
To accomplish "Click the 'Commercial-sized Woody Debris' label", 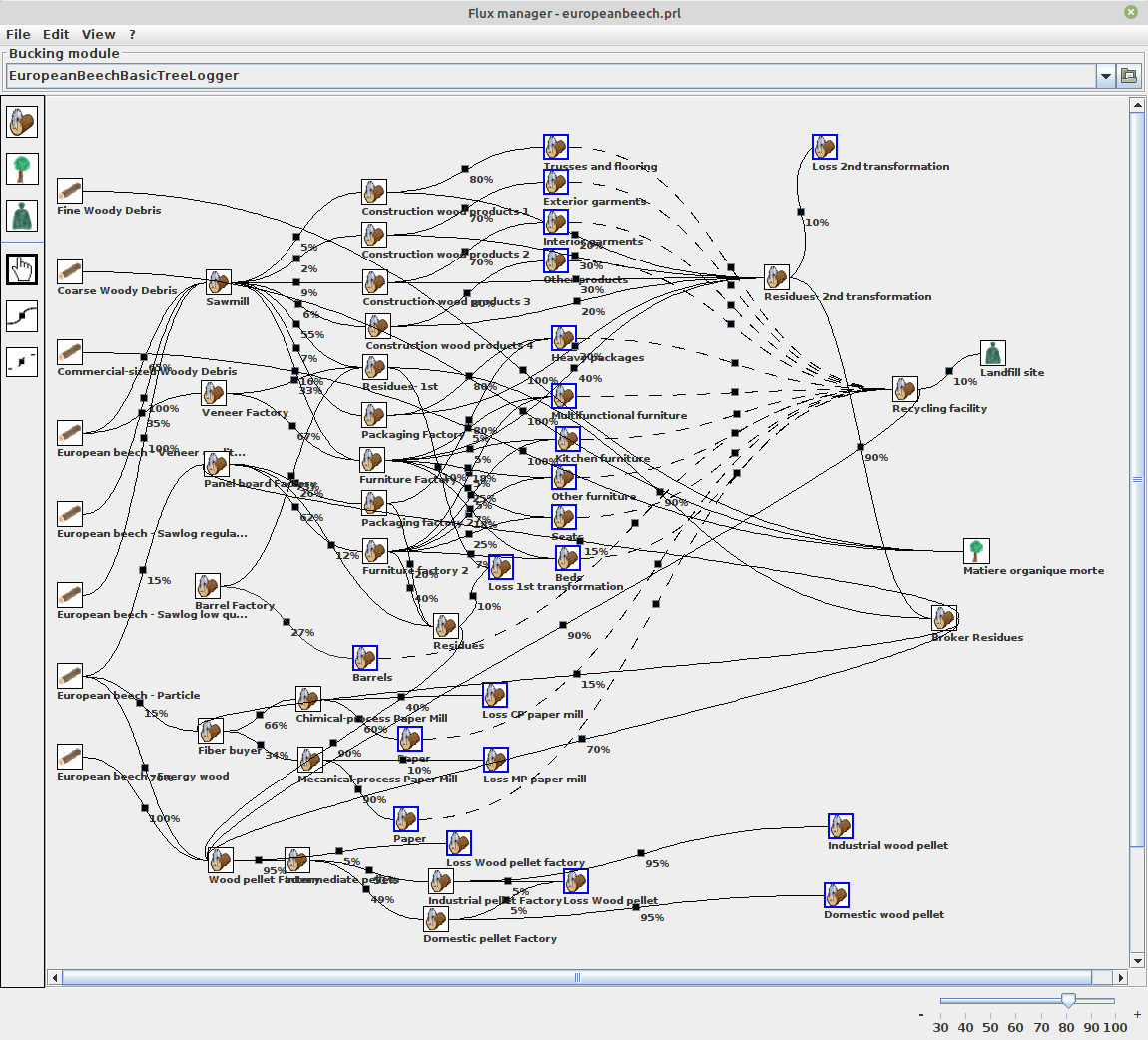I will pos(147,372).
